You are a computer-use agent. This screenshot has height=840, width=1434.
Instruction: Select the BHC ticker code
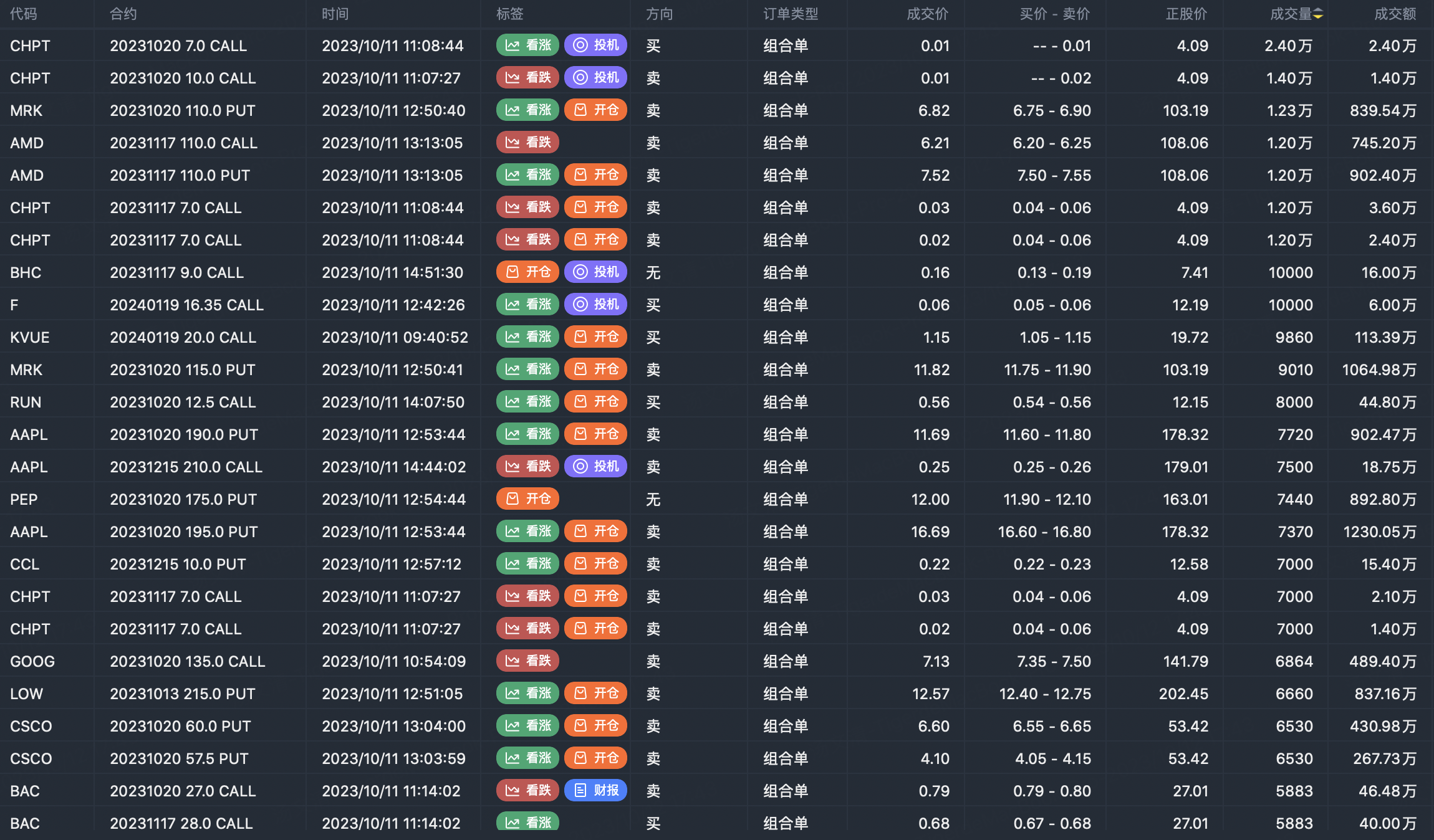26,272
